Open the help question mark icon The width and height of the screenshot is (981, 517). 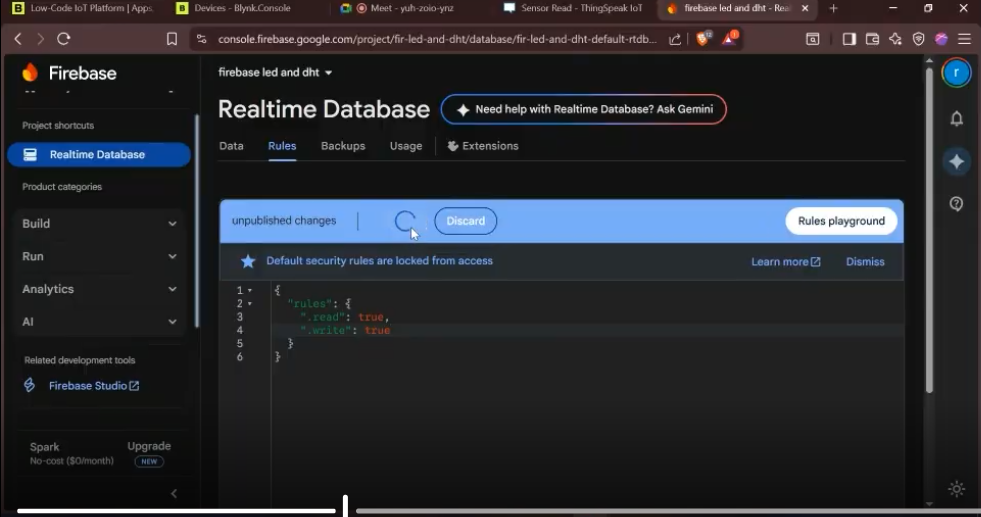click(956, 204)
